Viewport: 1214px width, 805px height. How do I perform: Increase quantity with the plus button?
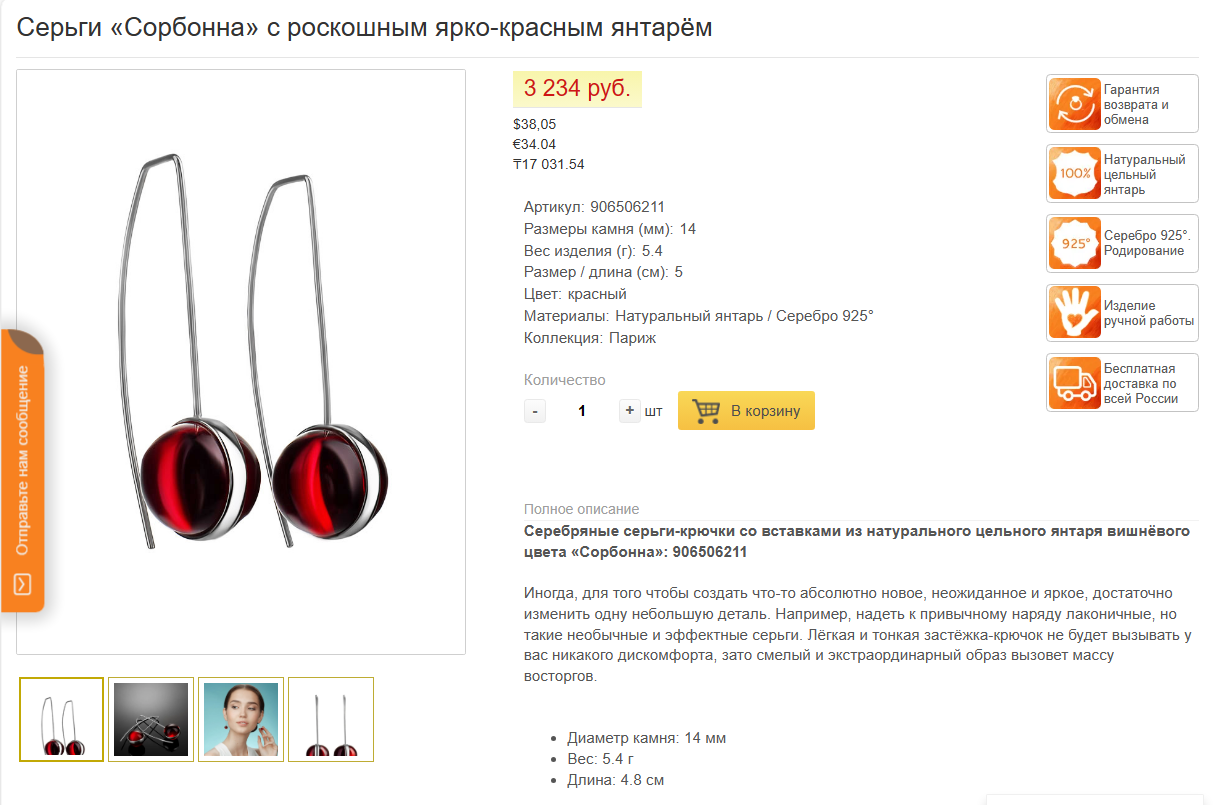point(629,411)
